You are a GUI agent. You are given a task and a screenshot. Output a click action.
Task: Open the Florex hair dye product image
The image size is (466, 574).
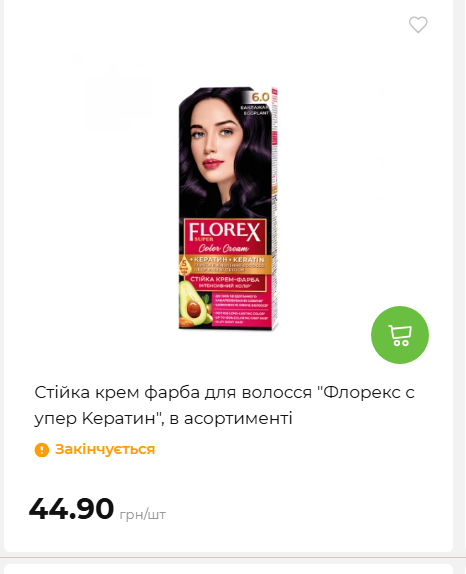click(x=228, y=209)
